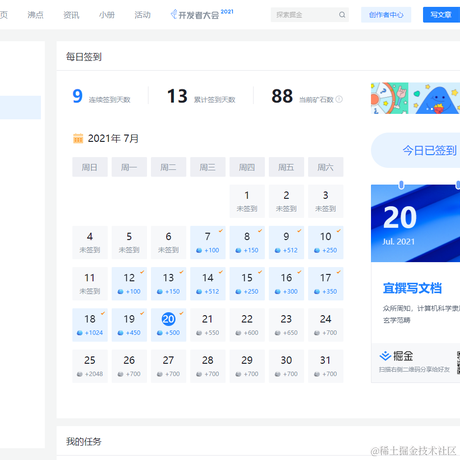Image resolution: width=460 pixels, height=460 pixels.
Task: Click the Jul. 2021 date card image
Action: (415, 223)
